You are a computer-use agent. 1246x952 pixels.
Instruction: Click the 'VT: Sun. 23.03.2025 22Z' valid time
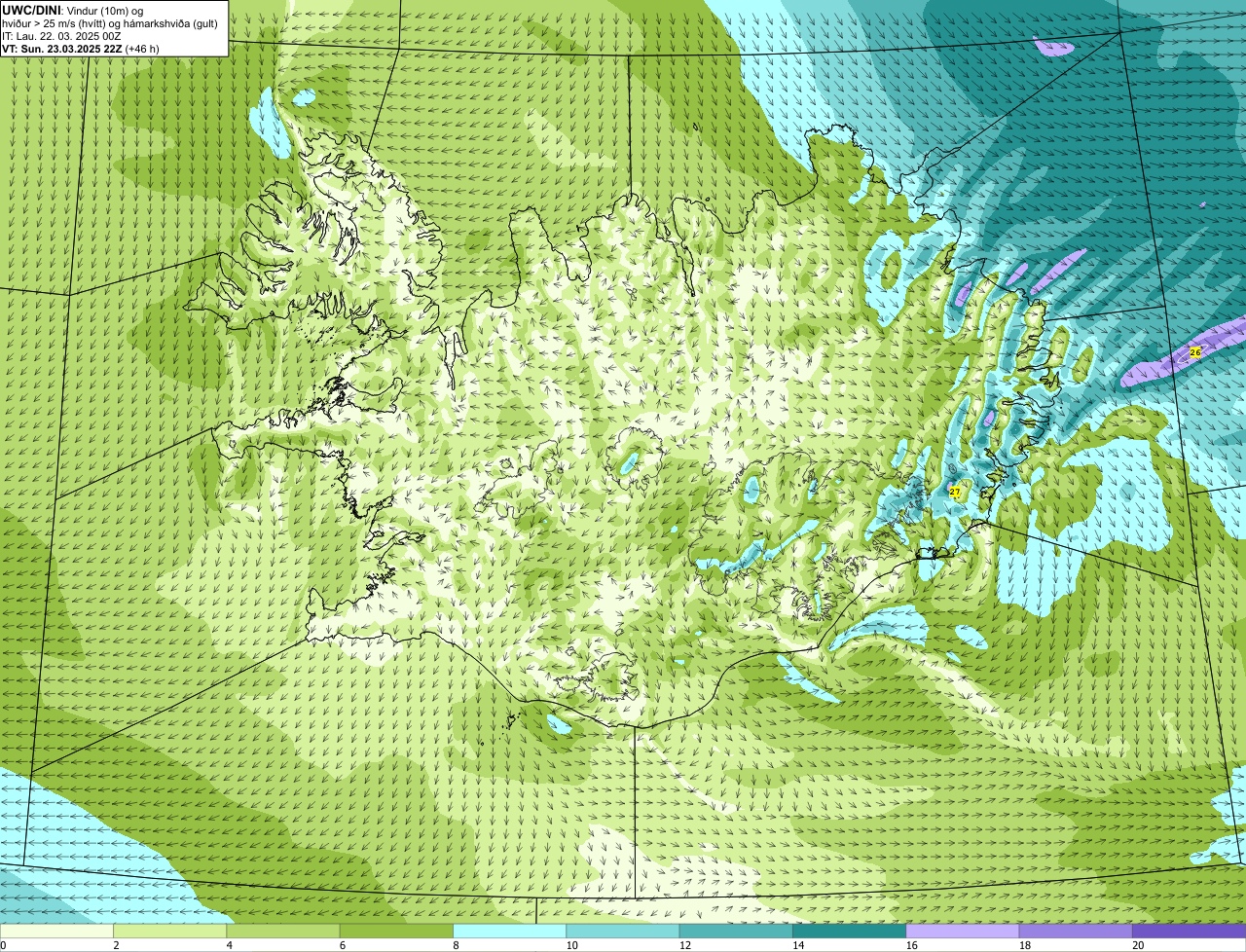(62, 49)
